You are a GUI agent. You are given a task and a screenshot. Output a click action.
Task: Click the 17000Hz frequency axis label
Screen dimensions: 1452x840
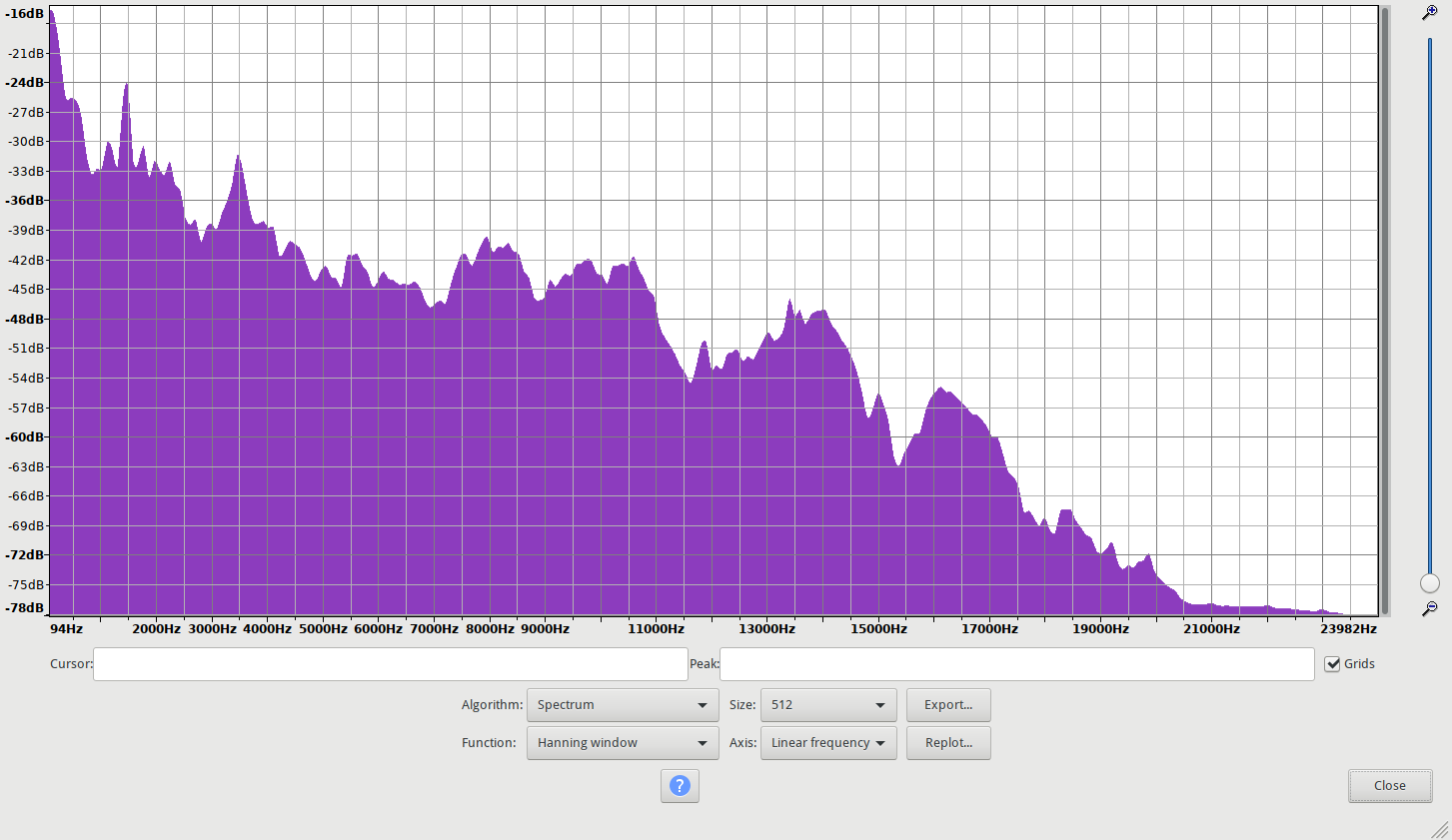point(990,629)
